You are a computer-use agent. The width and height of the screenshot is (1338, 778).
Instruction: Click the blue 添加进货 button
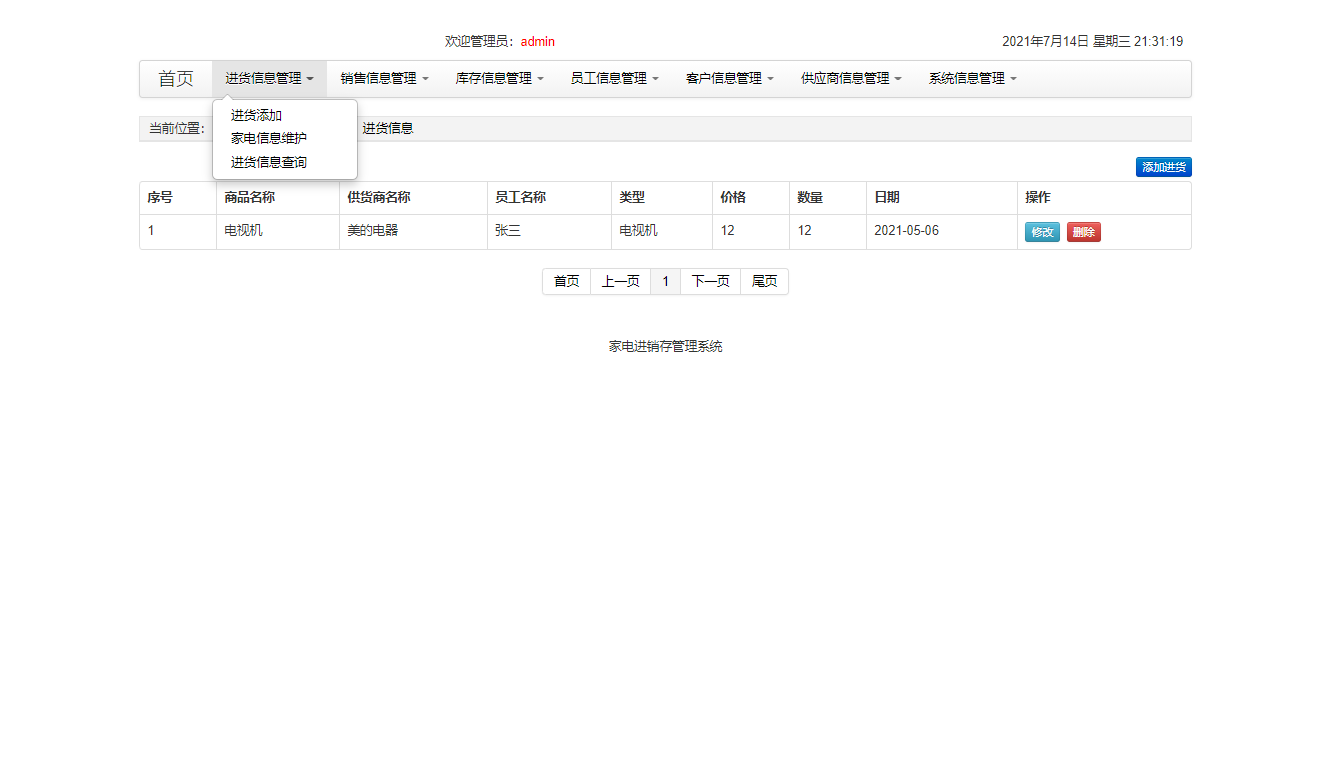(x=1163, y=166)
